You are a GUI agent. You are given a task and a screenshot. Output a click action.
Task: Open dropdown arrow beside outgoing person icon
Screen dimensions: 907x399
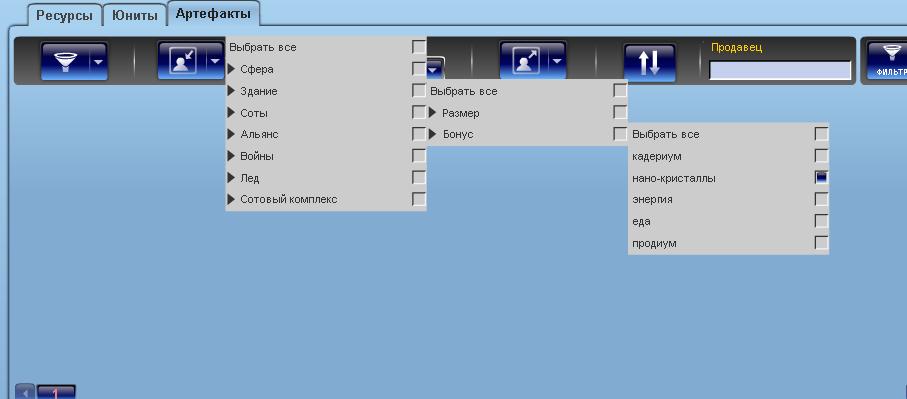(x=558, y=61)
